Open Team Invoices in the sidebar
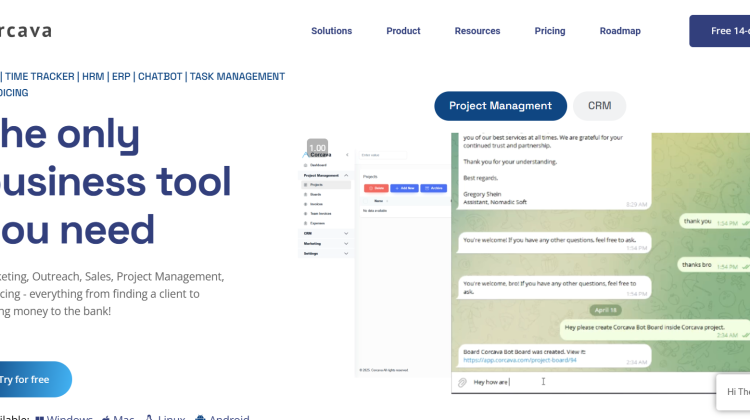Image resolution: width=750 pixels, height=420 pixels. pyautogui.click(x=318, y=214)
